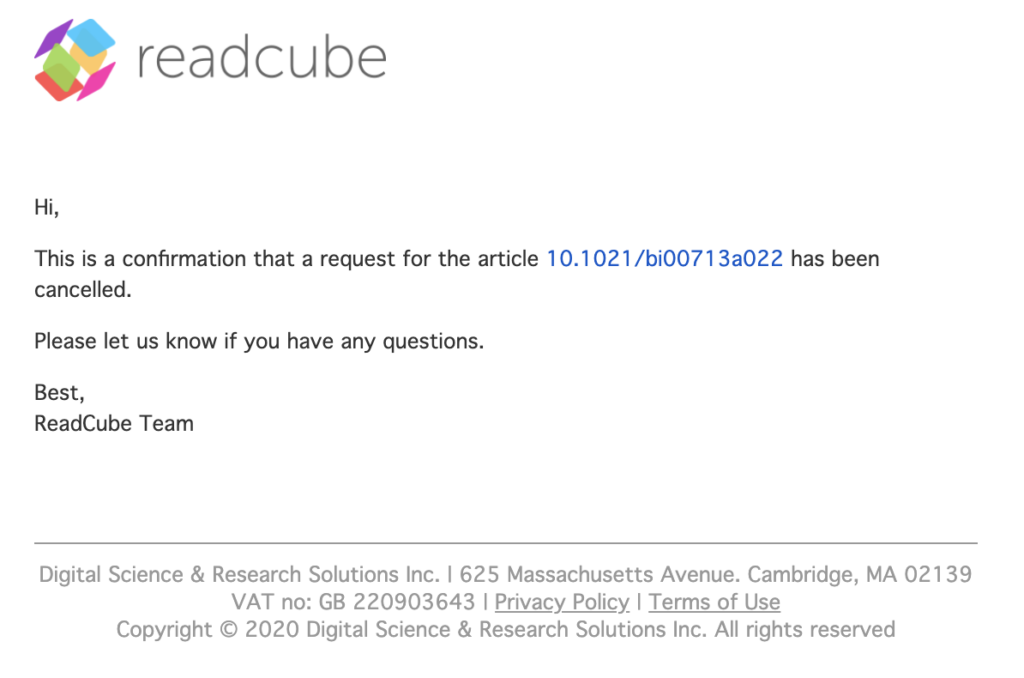Click the word "cancelled." in the message
The width and height of the screenshot is (1024, 678).
82,290
